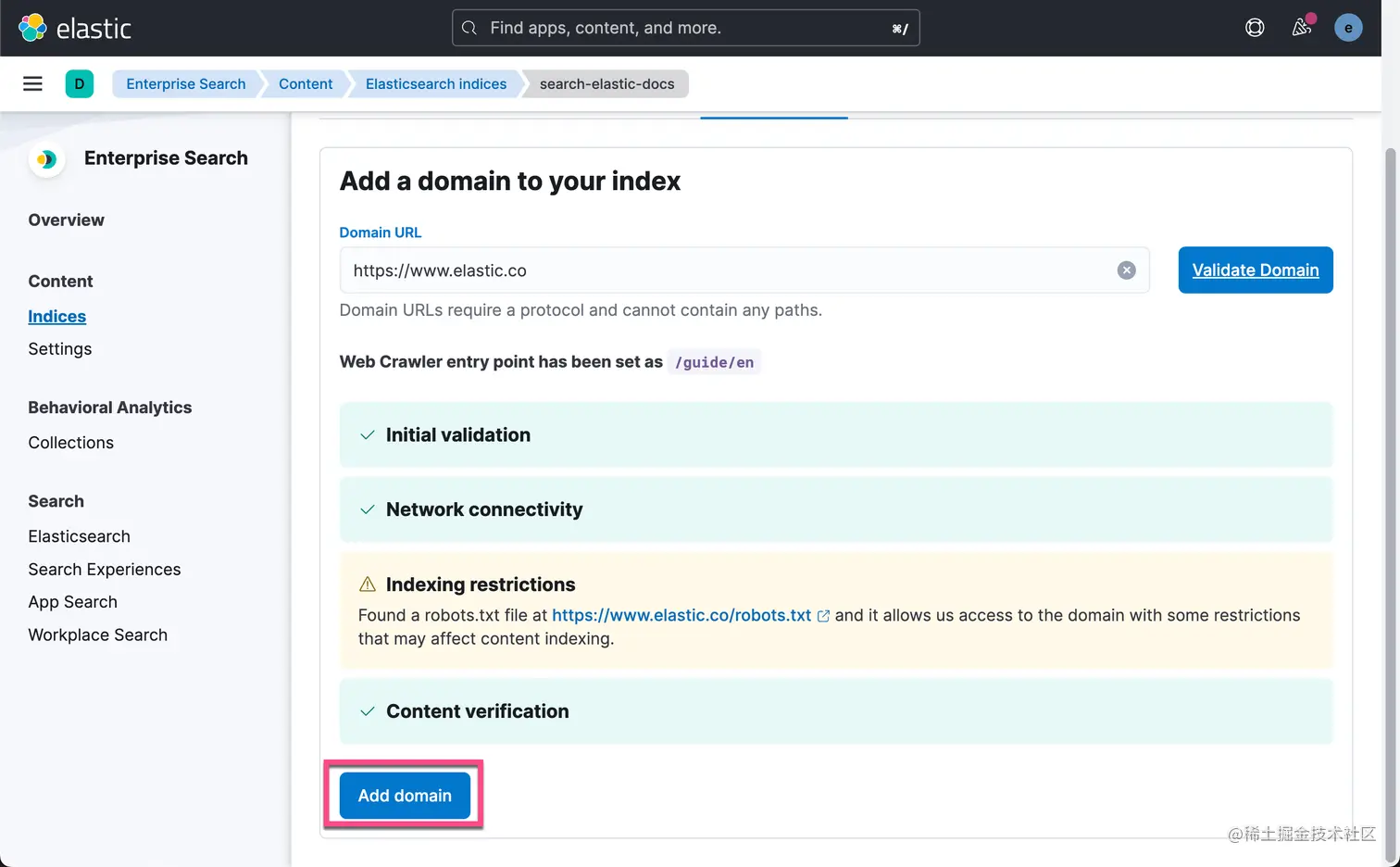Expand the Network connectivity panel

pyautogui.click(x=836, y=509)
